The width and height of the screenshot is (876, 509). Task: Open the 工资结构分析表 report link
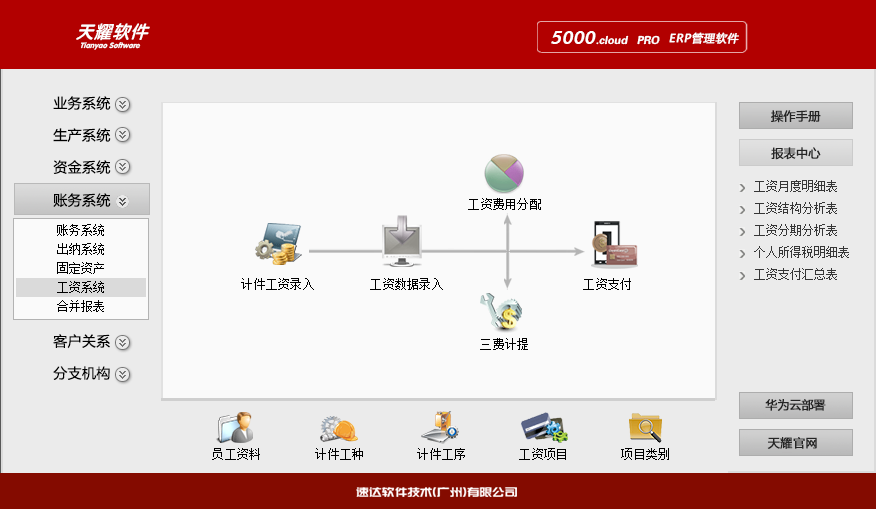(x=795, y=209)
